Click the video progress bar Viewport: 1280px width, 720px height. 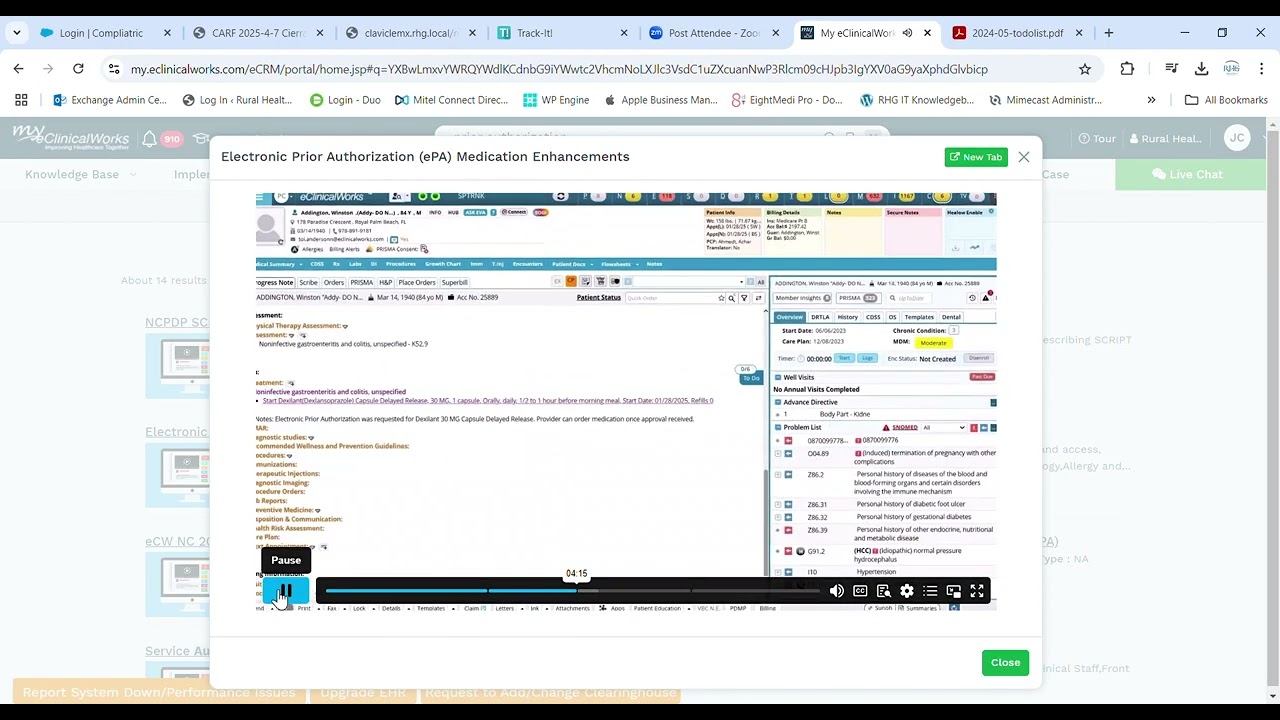pos(572,591)
